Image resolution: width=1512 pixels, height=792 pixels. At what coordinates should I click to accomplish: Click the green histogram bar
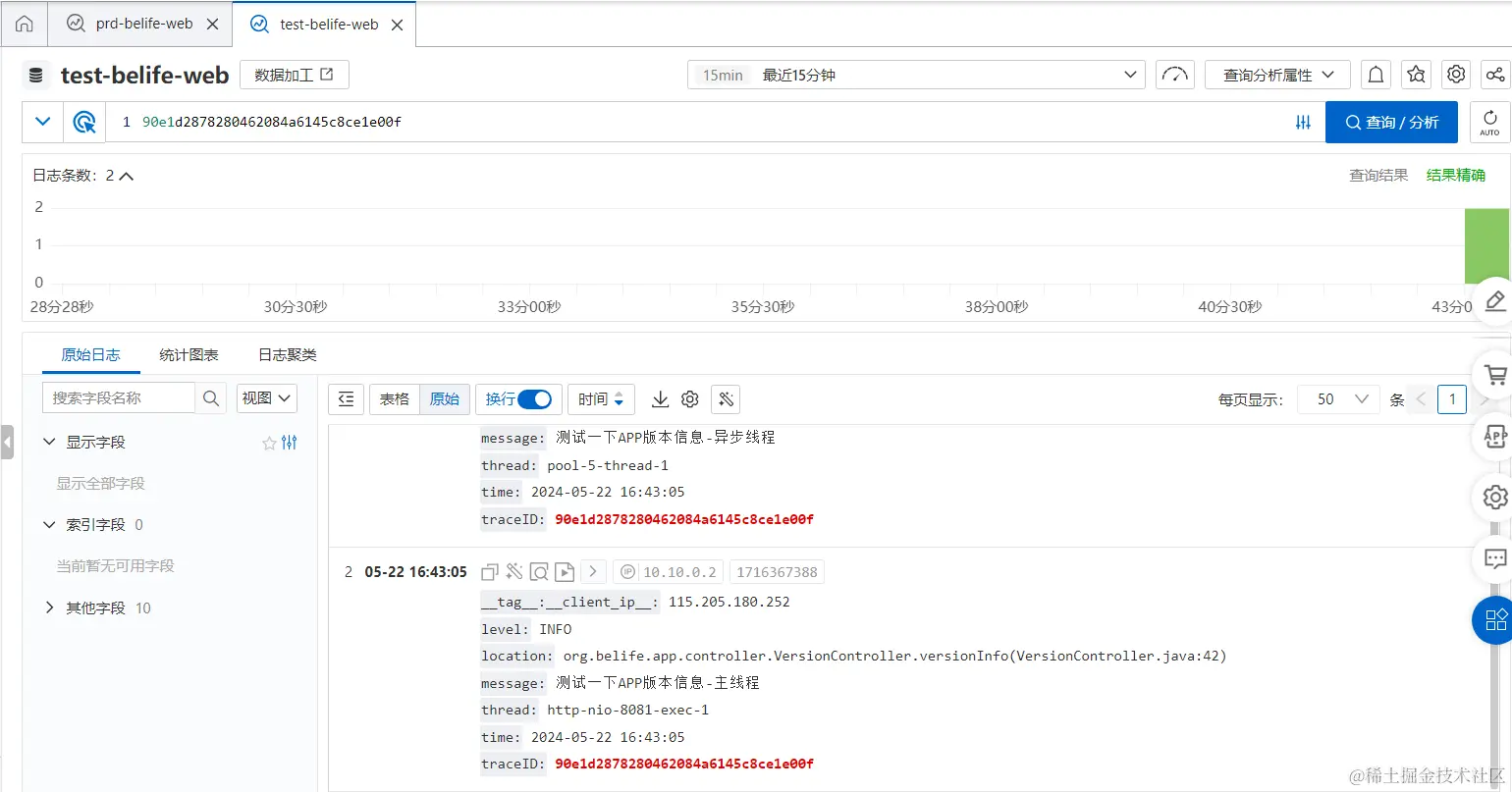(x=1486, y=246)
